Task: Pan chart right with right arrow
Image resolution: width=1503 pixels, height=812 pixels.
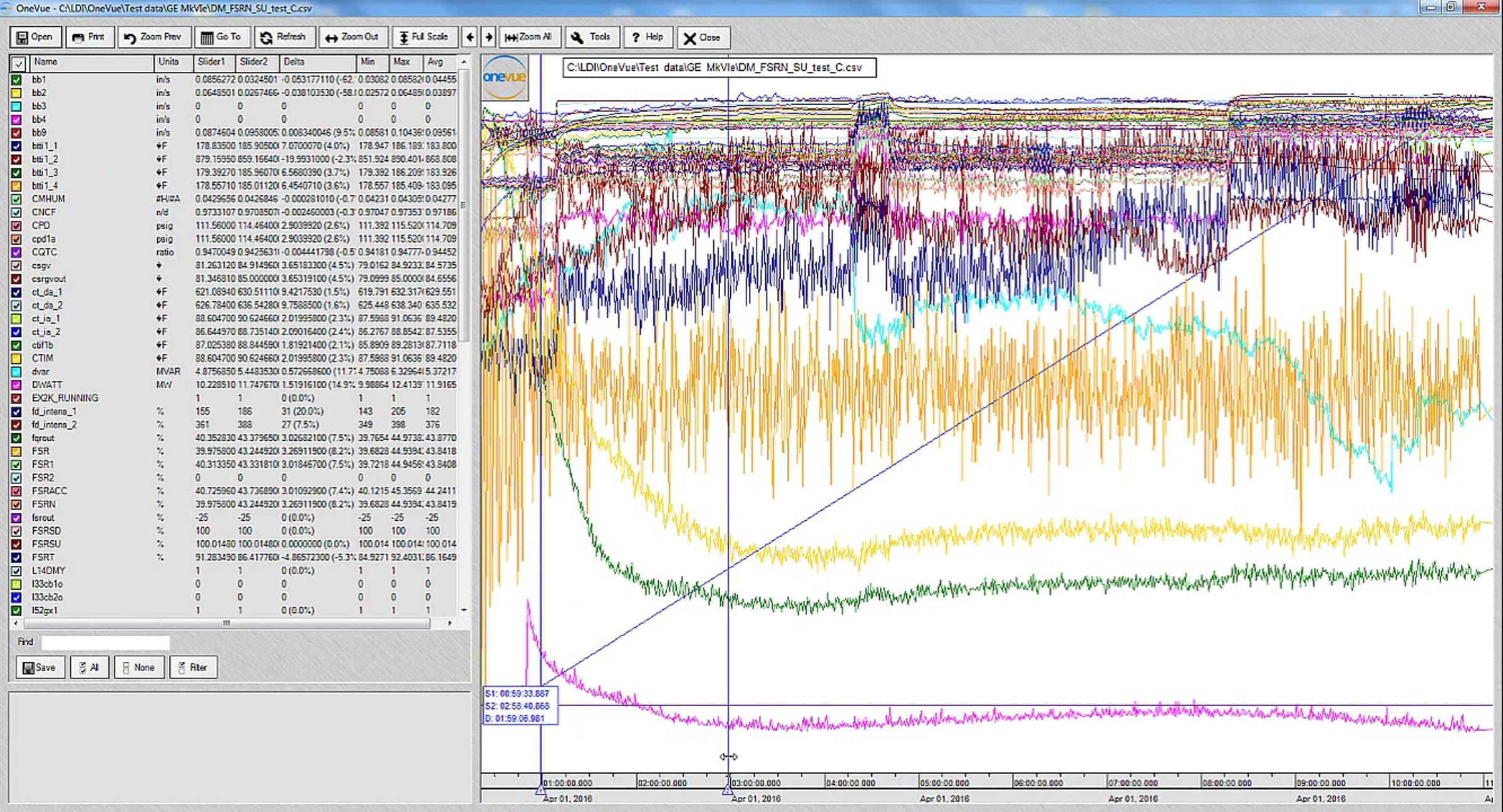Action: coord(489,38)
